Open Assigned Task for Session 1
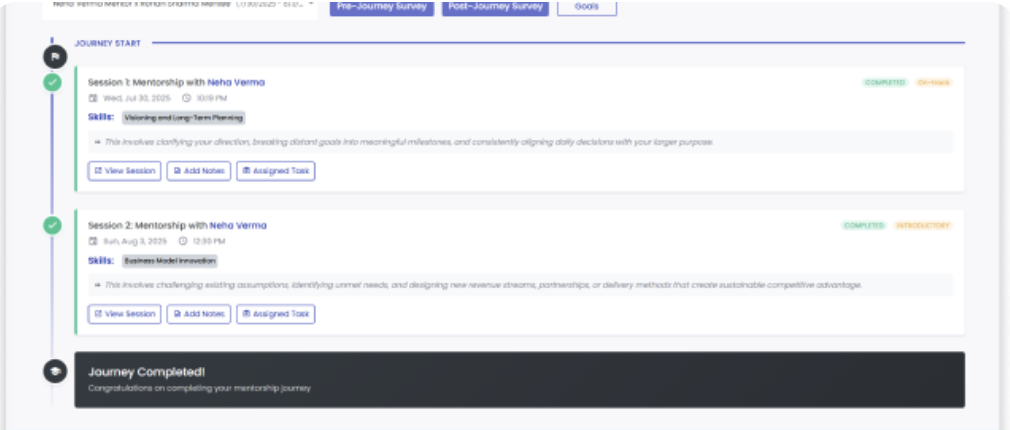Viewport: 1010px width, 430px height. pos(276,171)
